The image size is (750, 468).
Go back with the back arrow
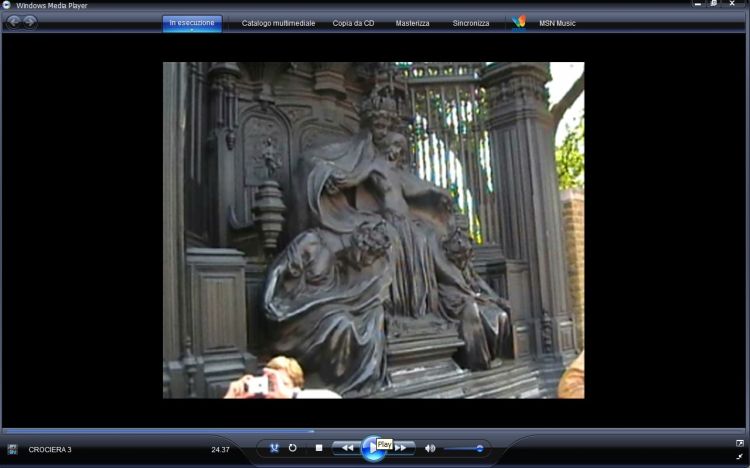click(14, 22)
